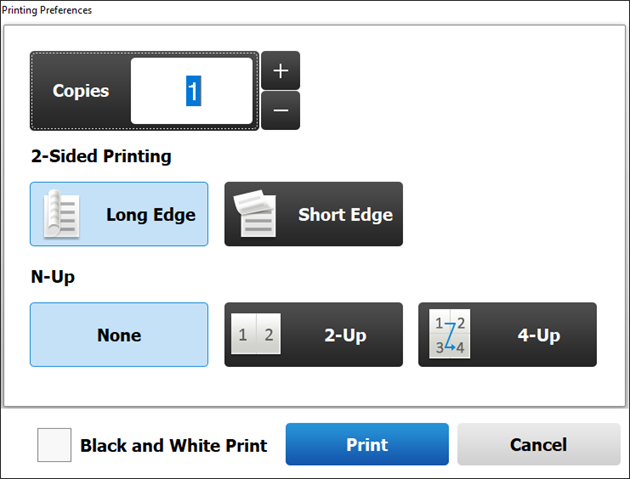Click the Copies number input field
This screenshot has height=479, width=630.
coord(192,91)
